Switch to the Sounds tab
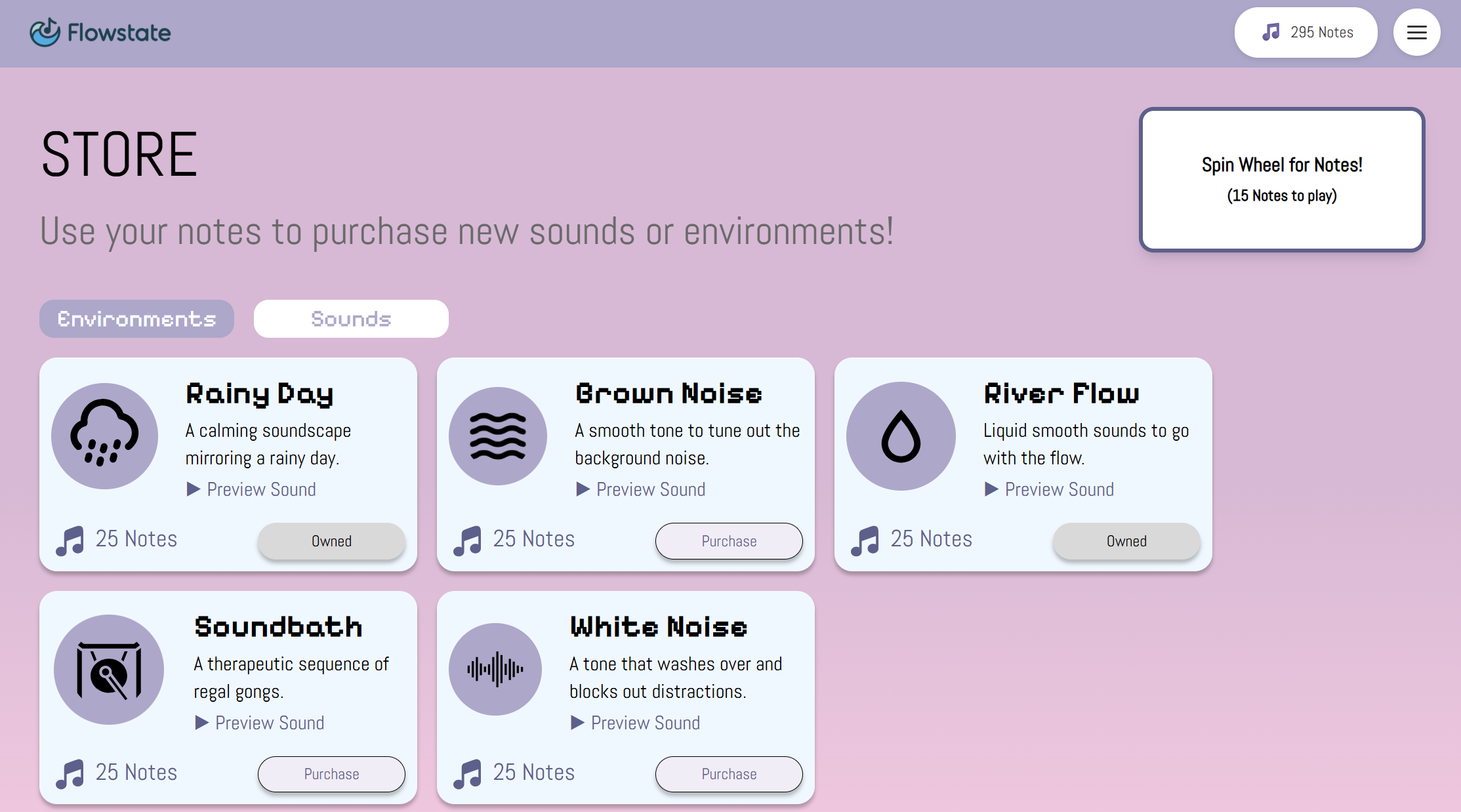The width and height of the screenshot is (1461, 812). pos(351,319)
